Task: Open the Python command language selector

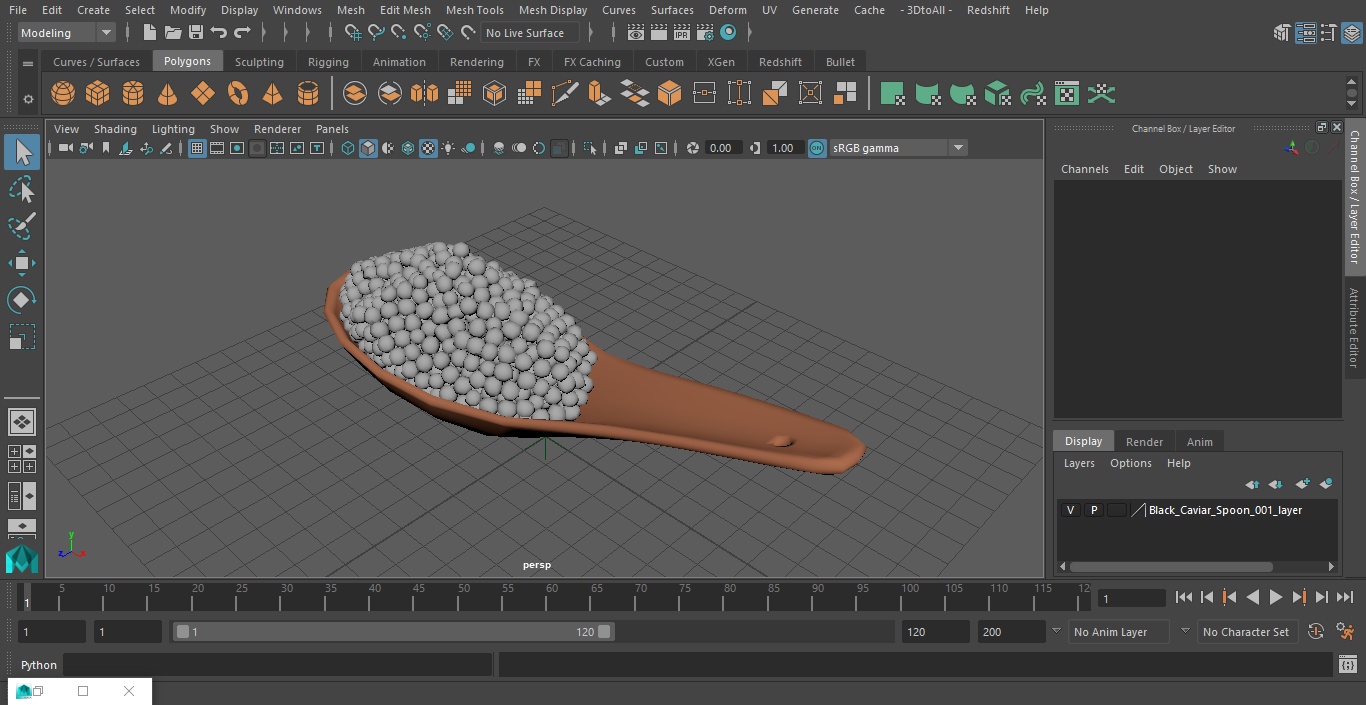Action: click(39, 665)
